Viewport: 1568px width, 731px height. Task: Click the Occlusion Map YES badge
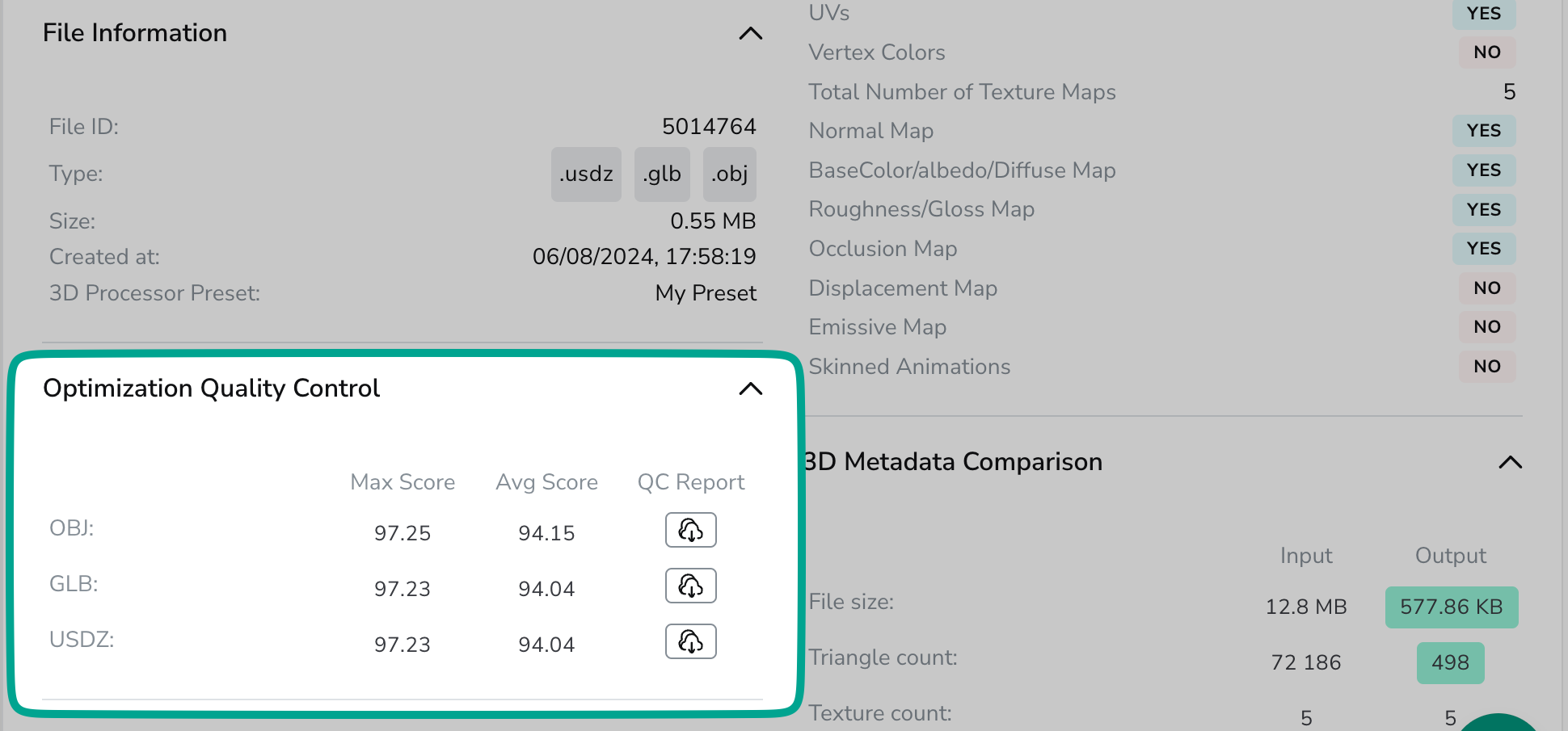pyautogui.click(x=1484, y=249)
